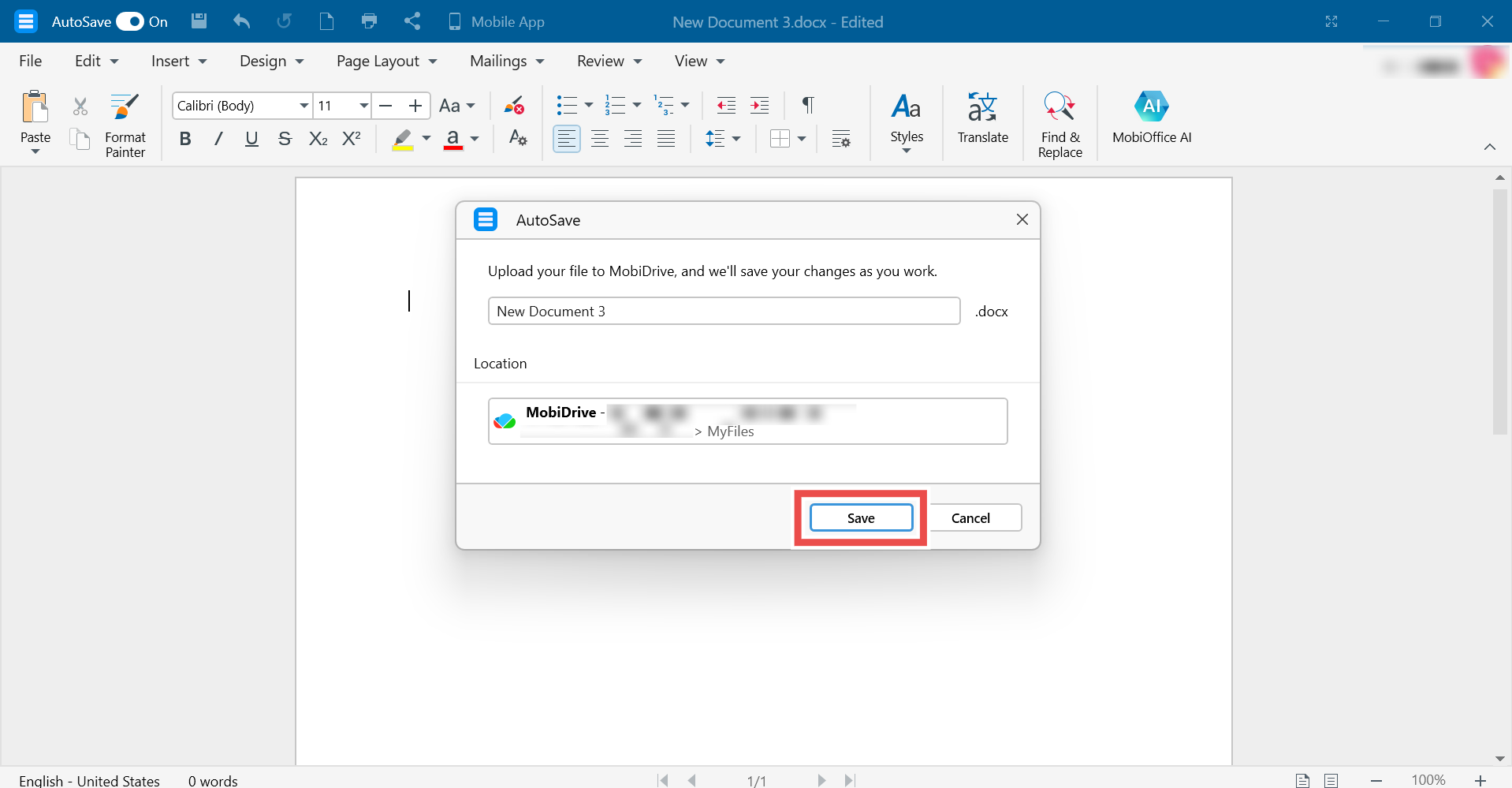Screen dimensions: 1512x788
Task: Open the Calibri font name dropdown
Action: coord(304,106)
